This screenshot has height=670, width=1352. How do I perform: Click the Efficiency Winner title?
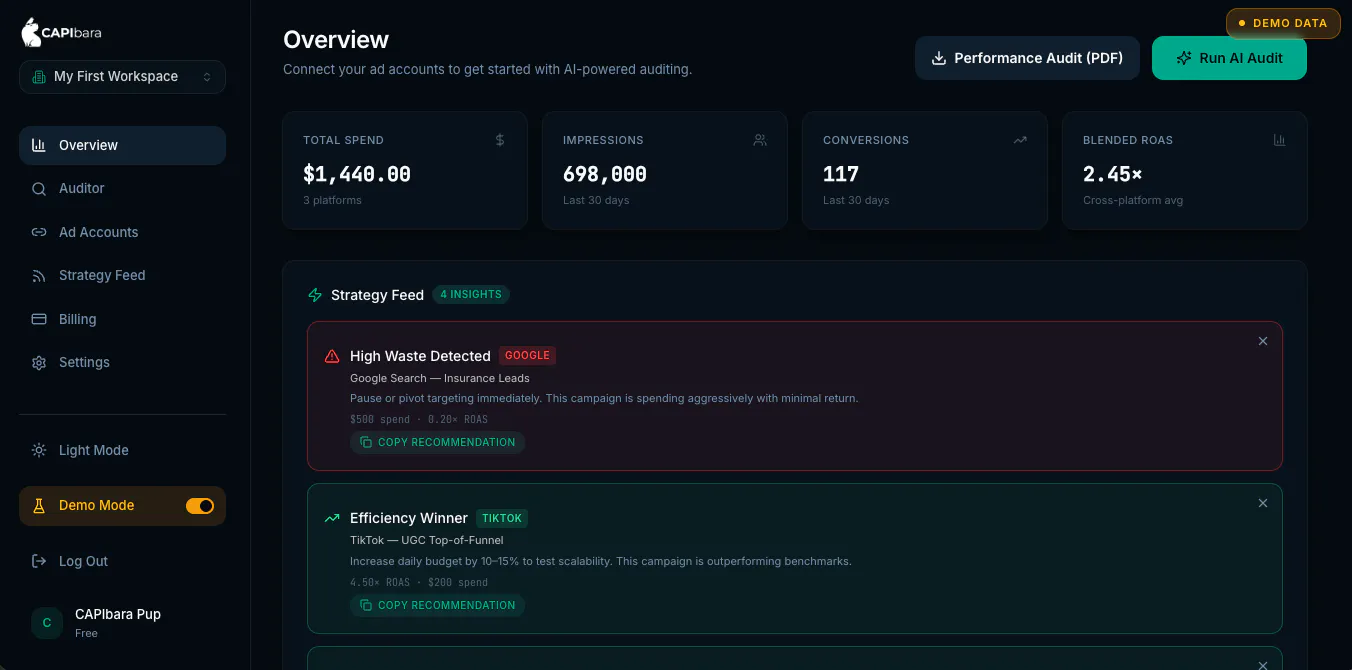(x=409, y=518)
